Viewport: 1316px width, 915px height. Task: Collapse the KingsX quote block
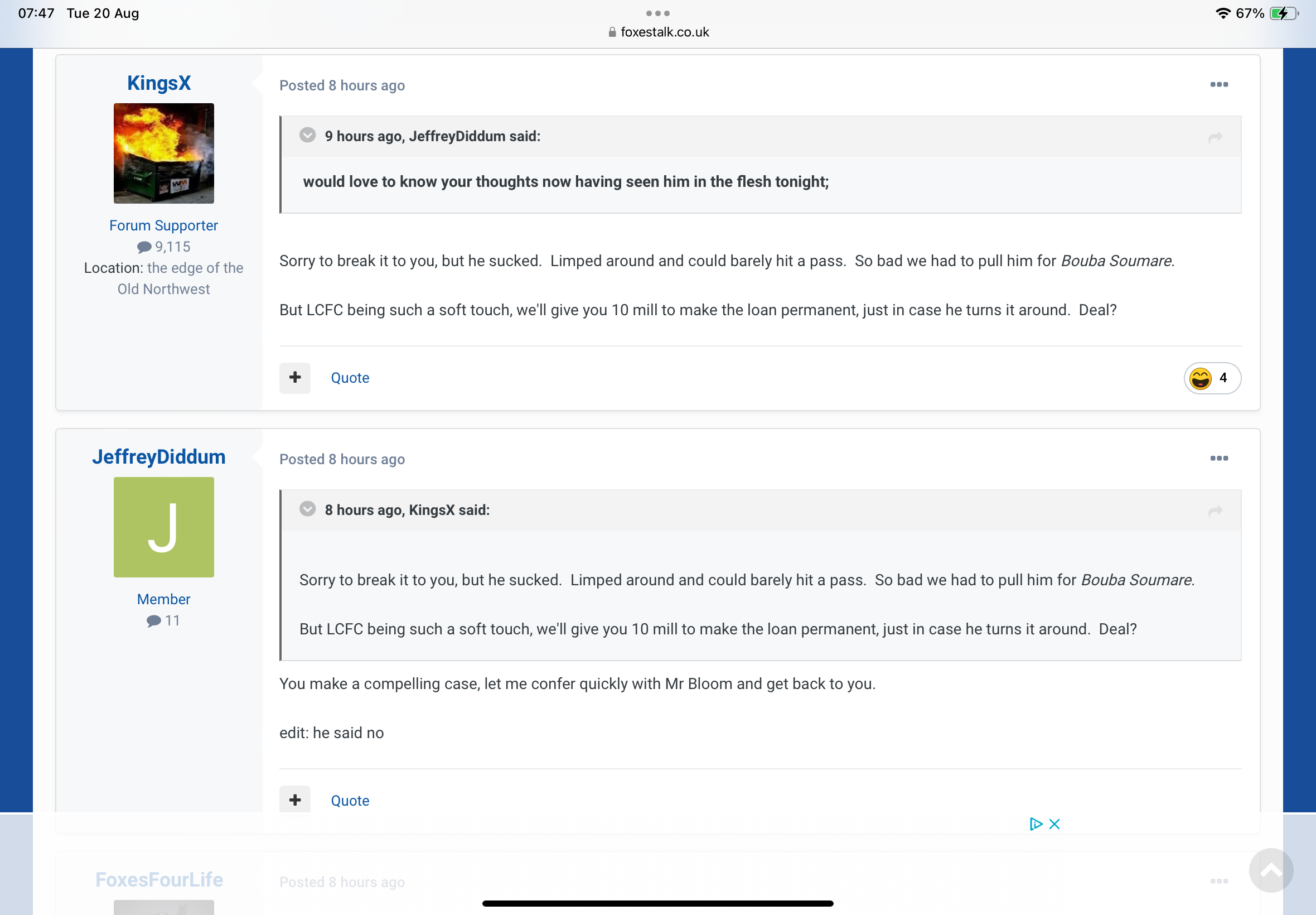(x=308, y=509)
